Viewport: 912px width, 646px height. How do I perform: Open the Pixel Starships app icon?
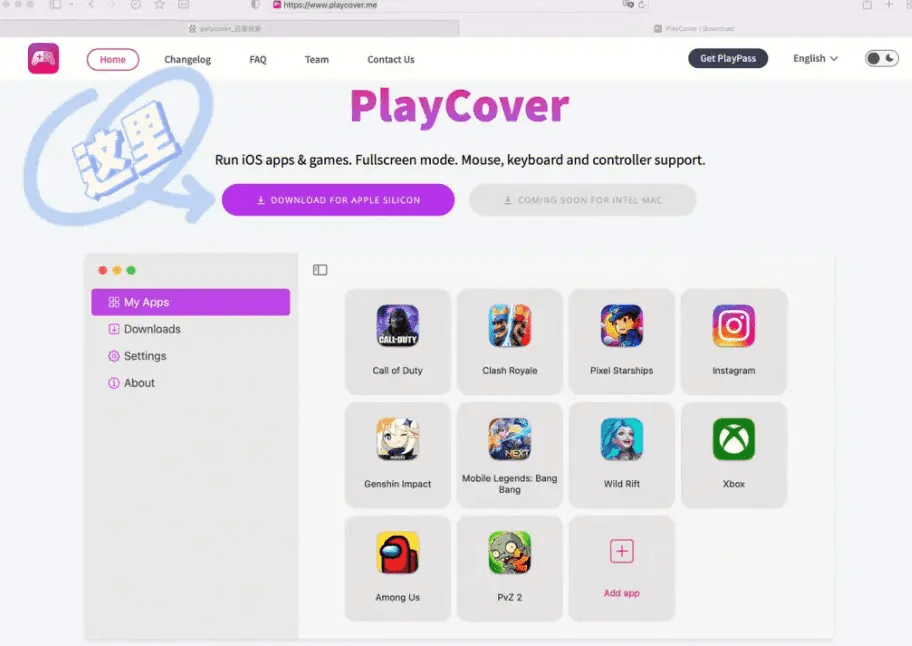621,326
